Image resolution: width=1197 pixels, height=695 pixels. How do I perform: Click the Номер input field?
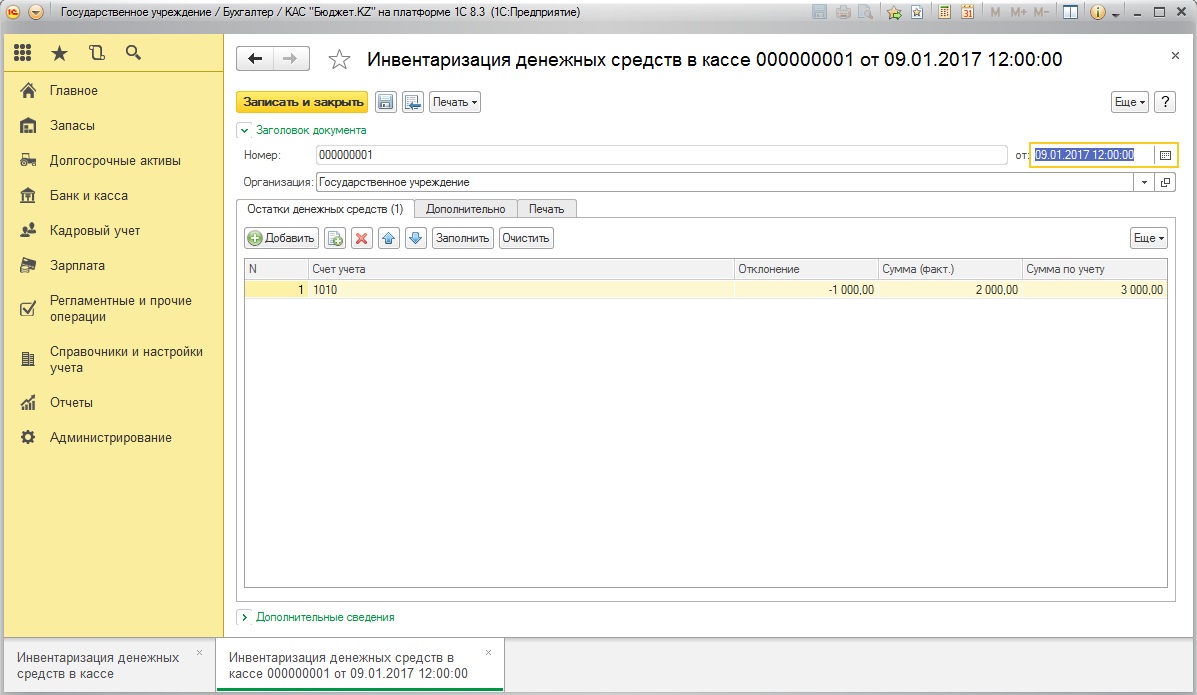pyautogui.click(x=661, y=155)
